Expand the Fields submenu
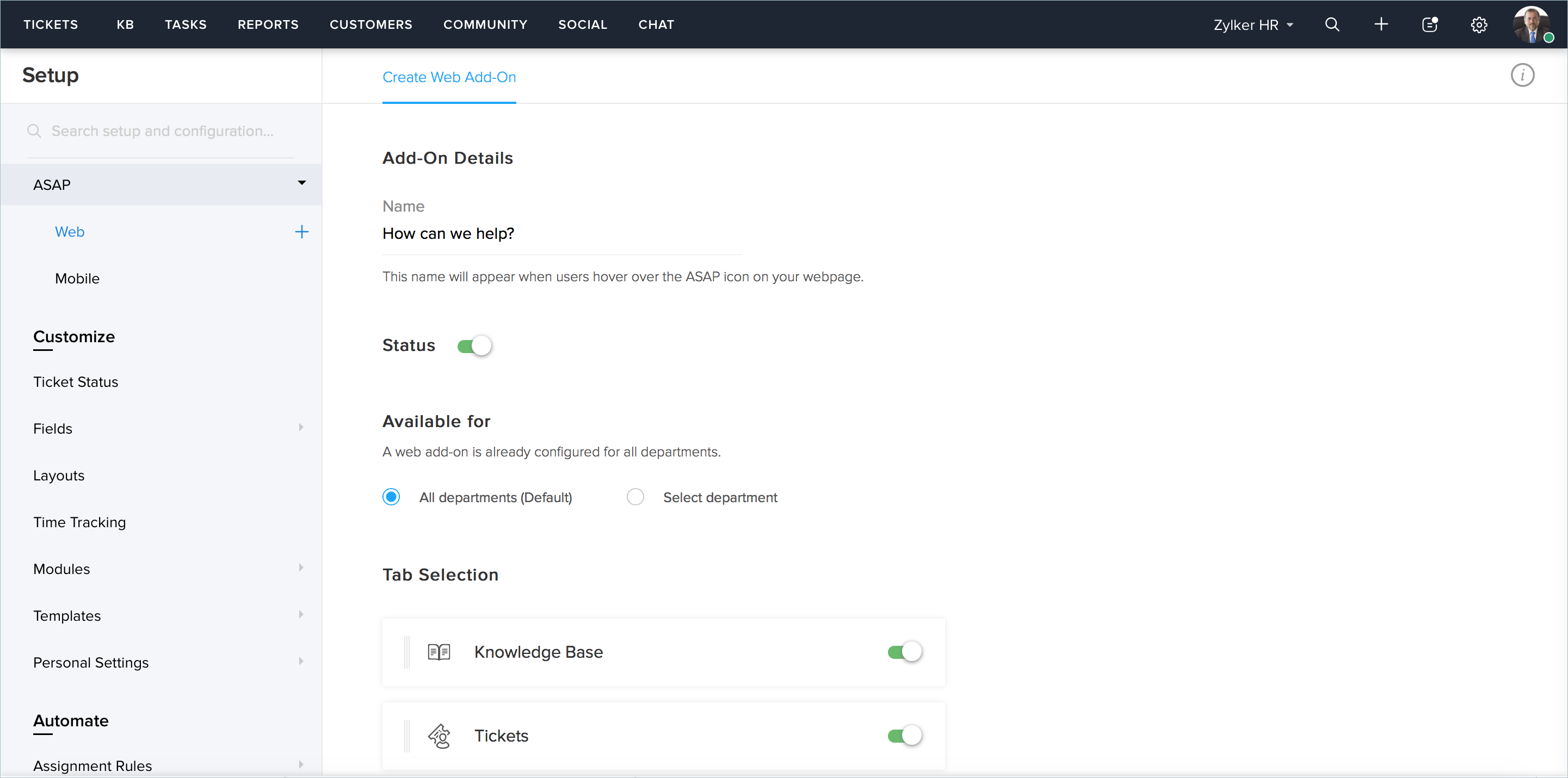 click(301, 428)
